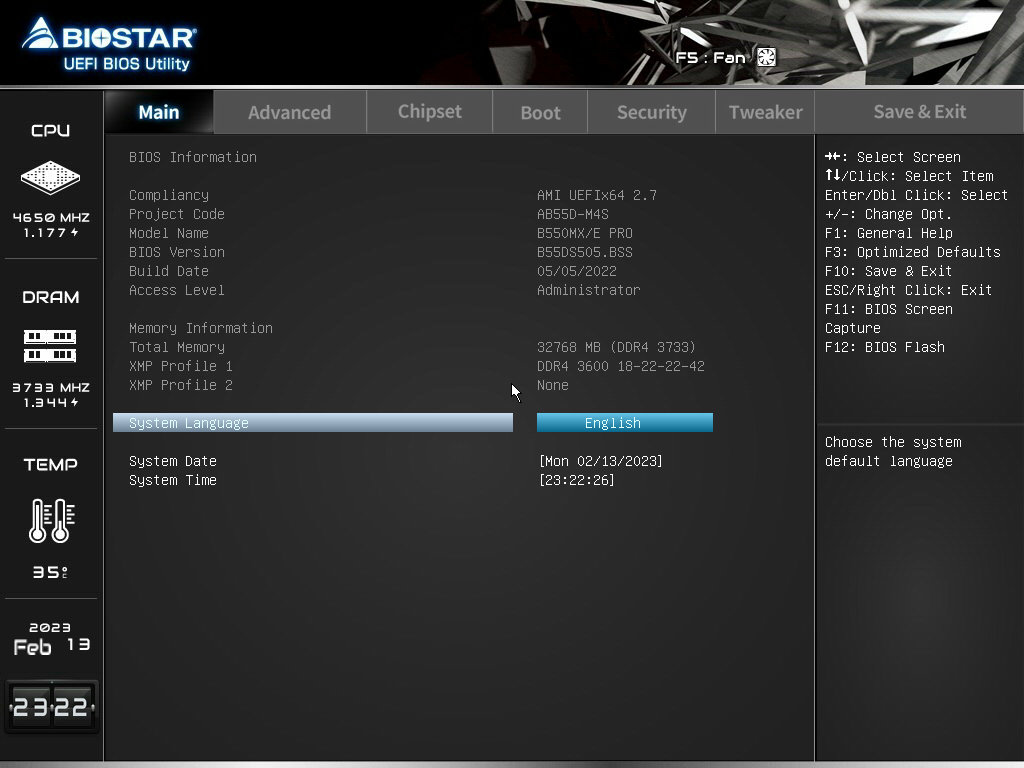The width and height of the screenshot is (1024, 768).
Task: Click the DRAM 3733 MHZ readout
Action: pos(51,387)
